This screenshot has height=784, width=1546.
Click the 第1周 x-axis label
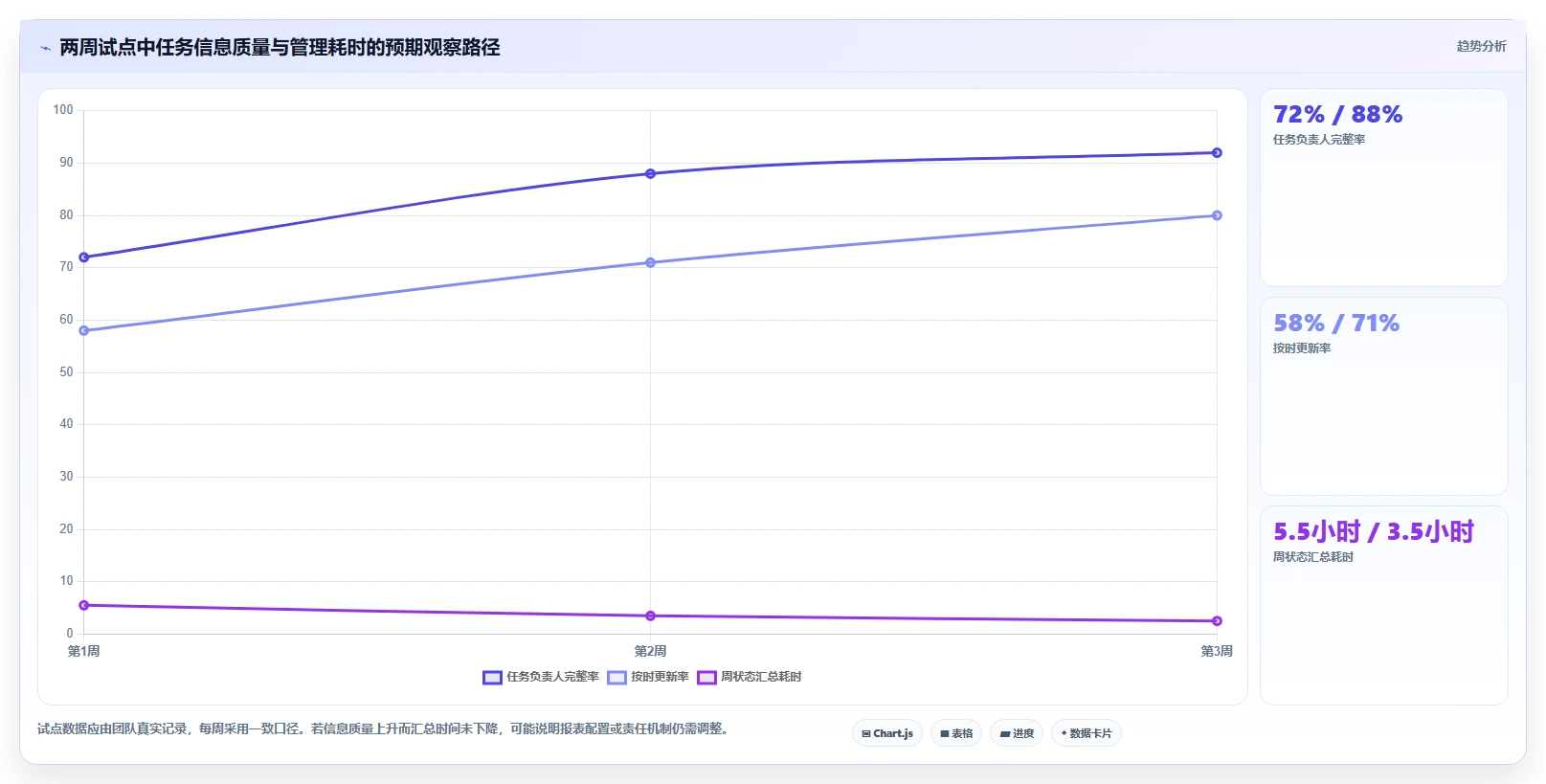click(84, 651)
